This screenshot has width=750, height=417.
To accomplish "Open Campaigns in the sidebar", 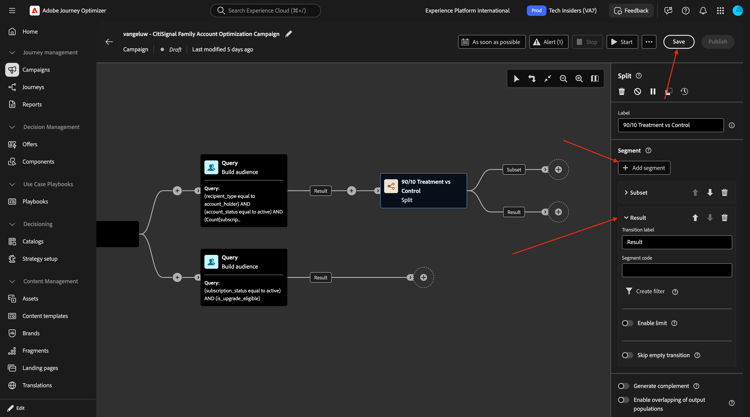I will 36,70.
